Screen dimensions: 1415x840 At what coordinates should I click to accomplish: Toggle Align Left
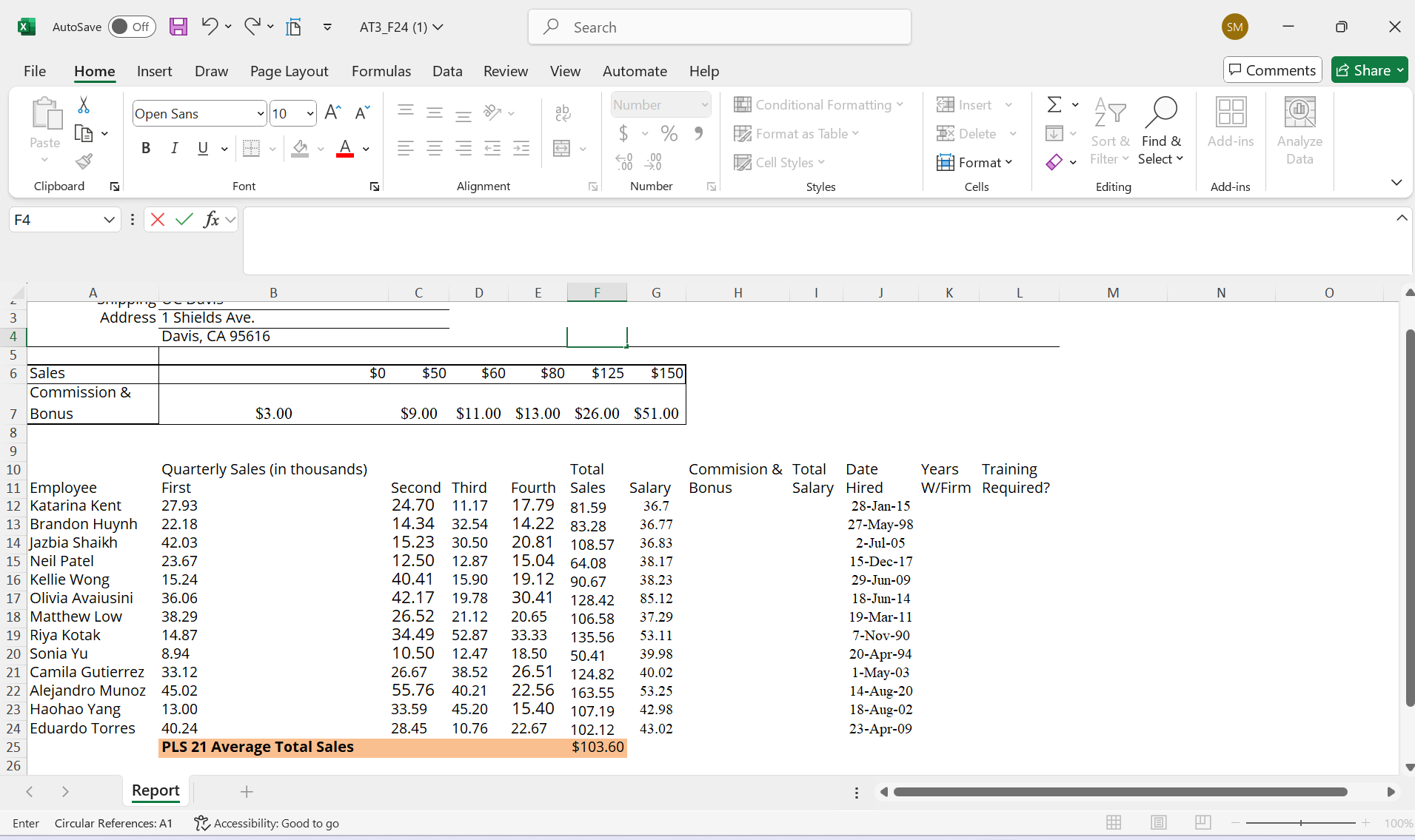pyautogui.click(x=405, y=148)
